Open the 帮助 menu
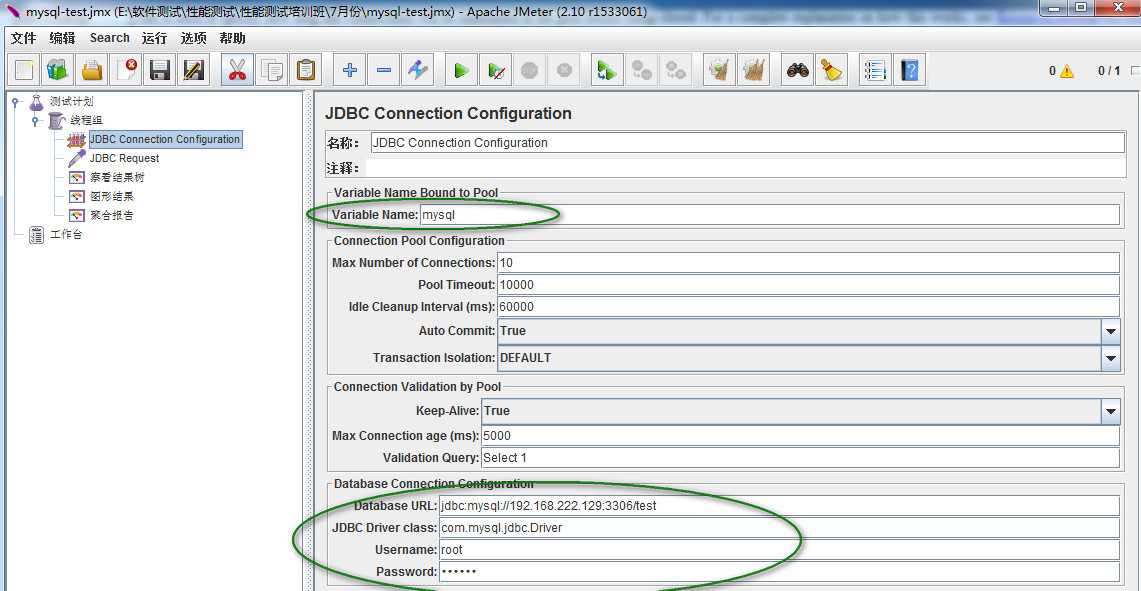The image size is (1141, 591). tap(232, 39)
